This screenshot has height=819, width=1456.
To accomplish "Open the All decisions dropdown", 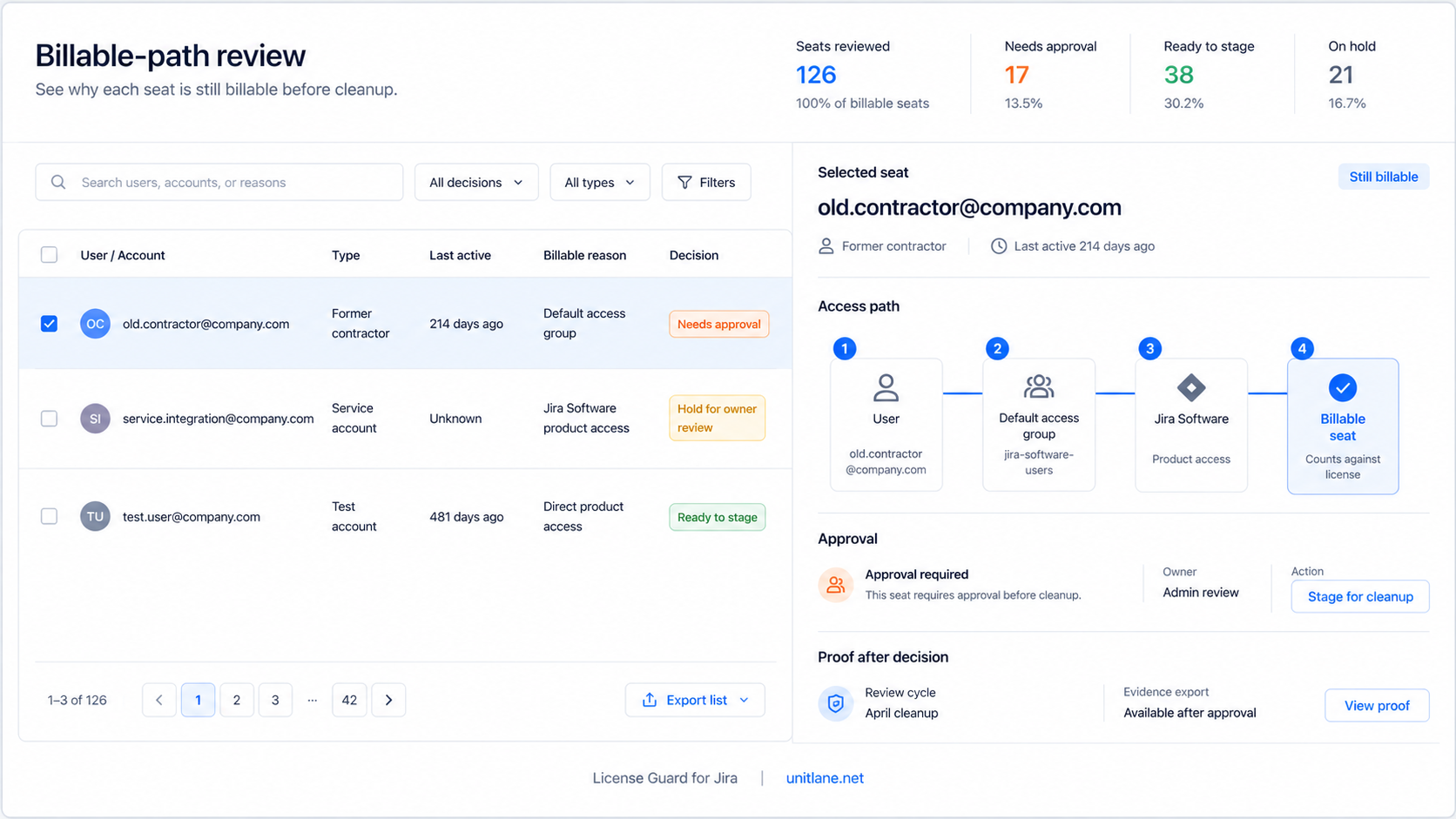I will (x=476, y=182).
